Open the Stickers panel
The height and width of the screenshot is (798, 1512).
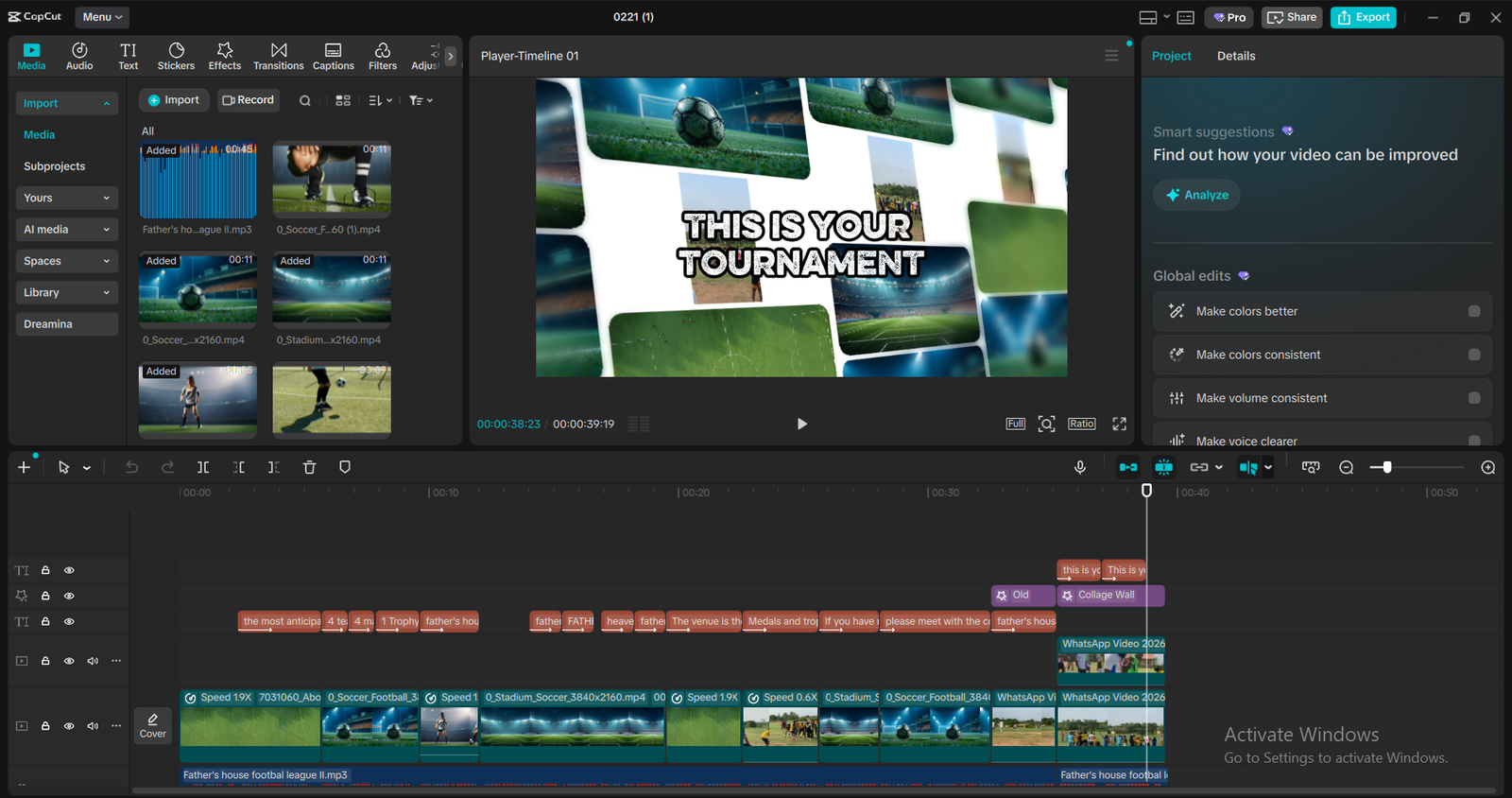click(176, 56)
